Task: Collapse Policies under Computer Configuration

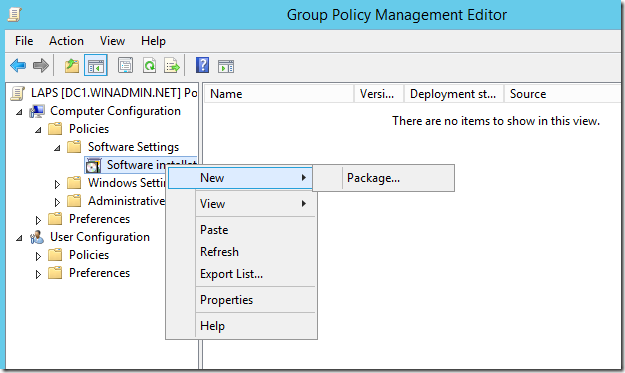Action: click(x=38, y=130)
